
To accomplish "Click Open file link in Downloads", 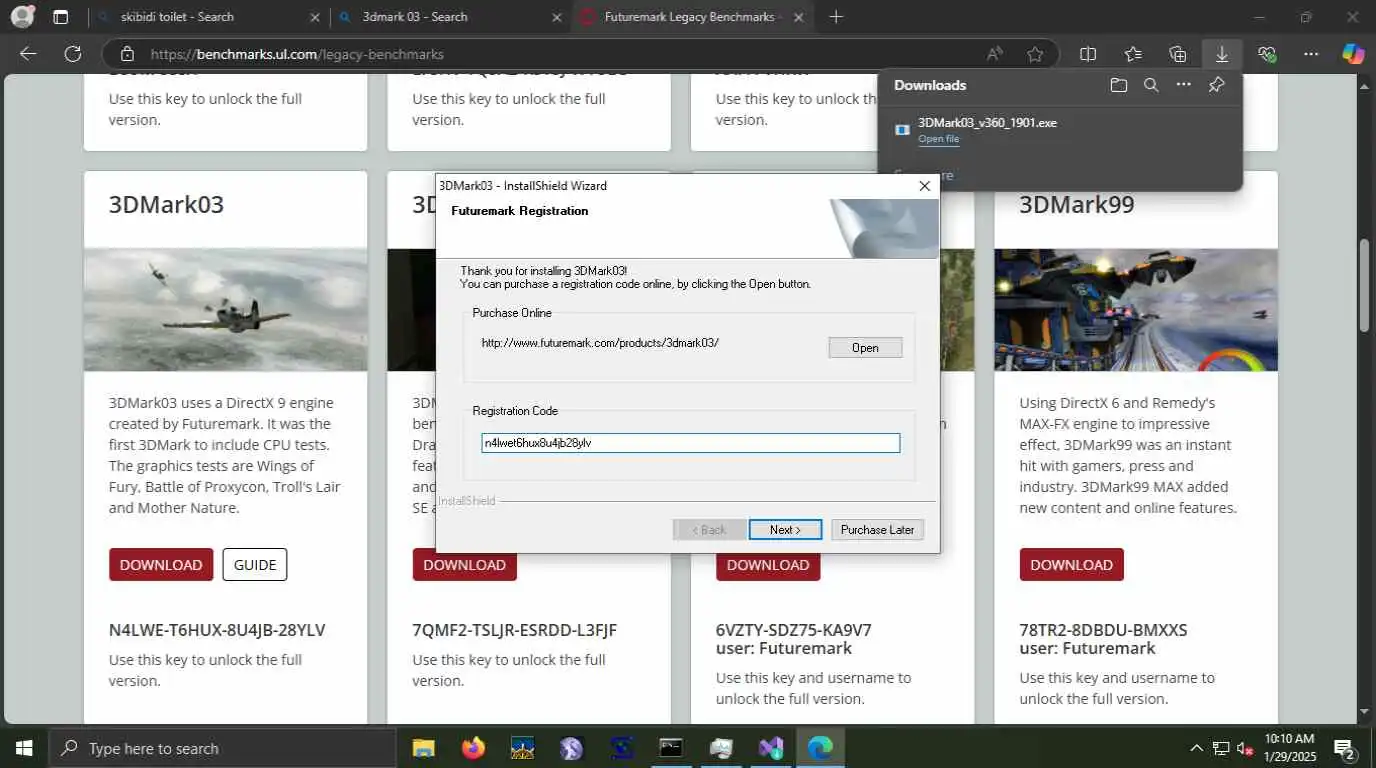I will click(938, 139).
